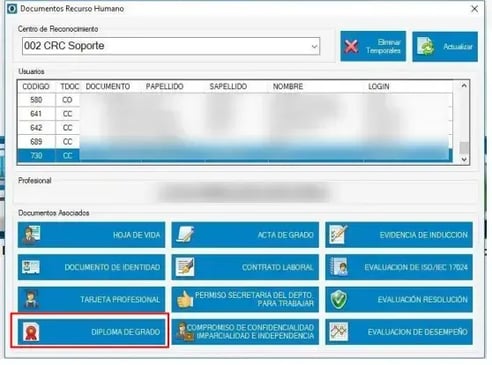Click the thumbs-up permiso secretaria icon

pyautogui.click(x=185, y=299)
